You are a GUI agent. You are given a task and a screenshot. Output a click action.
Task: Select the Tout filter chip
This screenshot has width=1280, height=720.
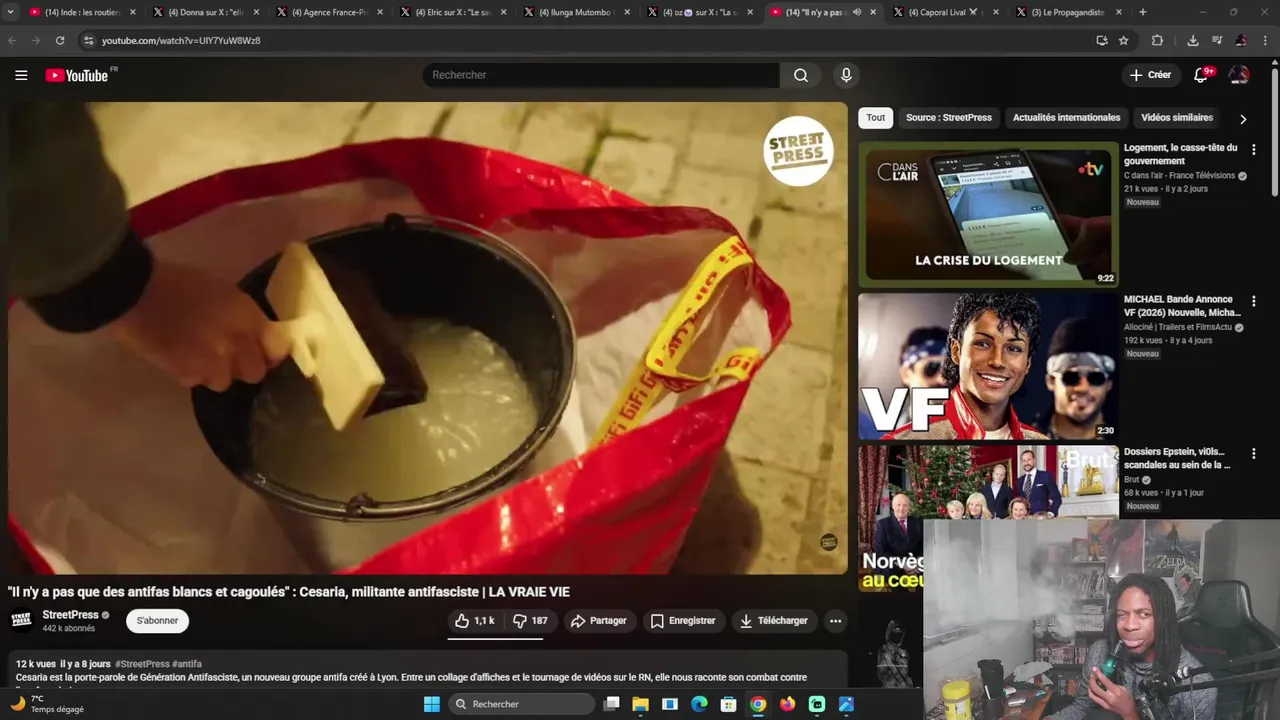pyautogui.click(x=876, y=117)
